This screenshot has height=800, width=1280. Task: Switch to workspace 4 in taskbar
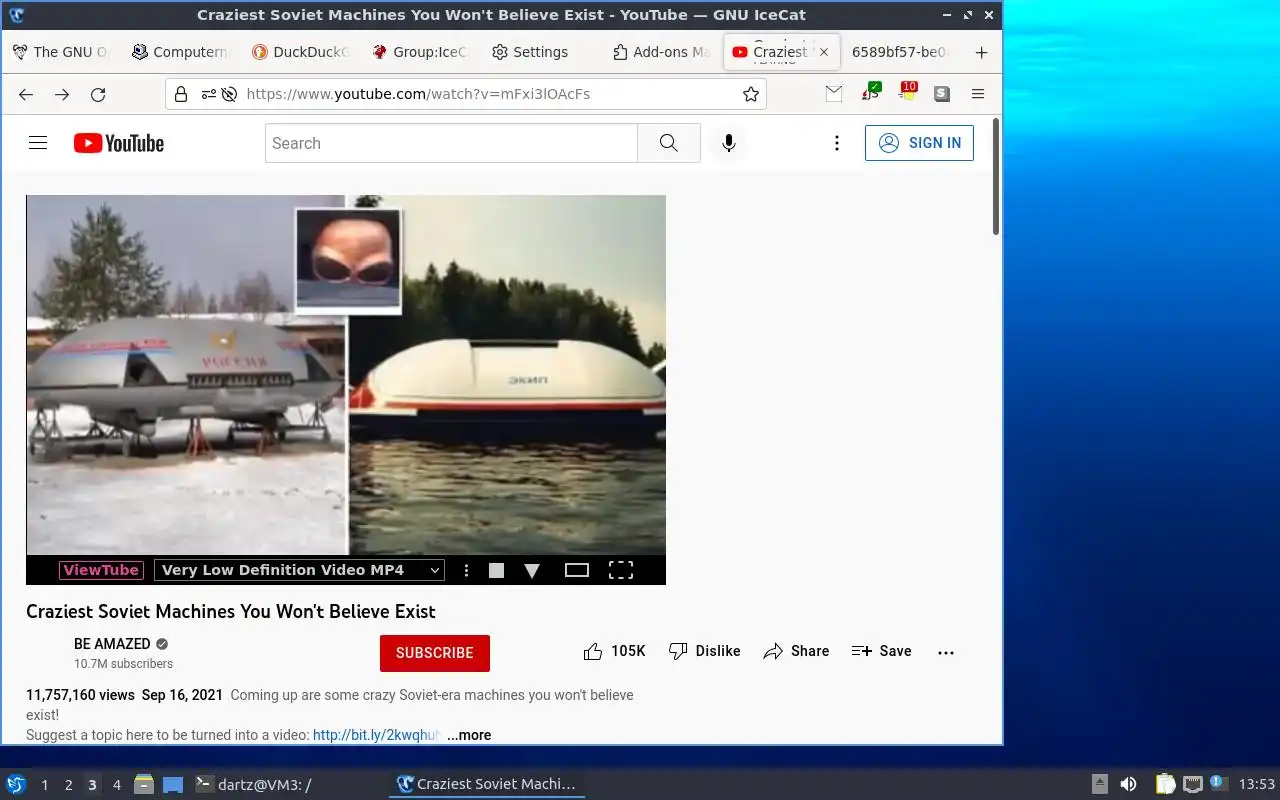tap(116, 785)
